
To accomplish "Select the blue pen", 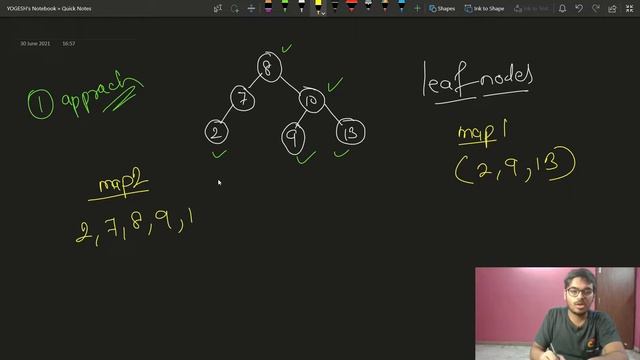I will (x=401, y=7).
